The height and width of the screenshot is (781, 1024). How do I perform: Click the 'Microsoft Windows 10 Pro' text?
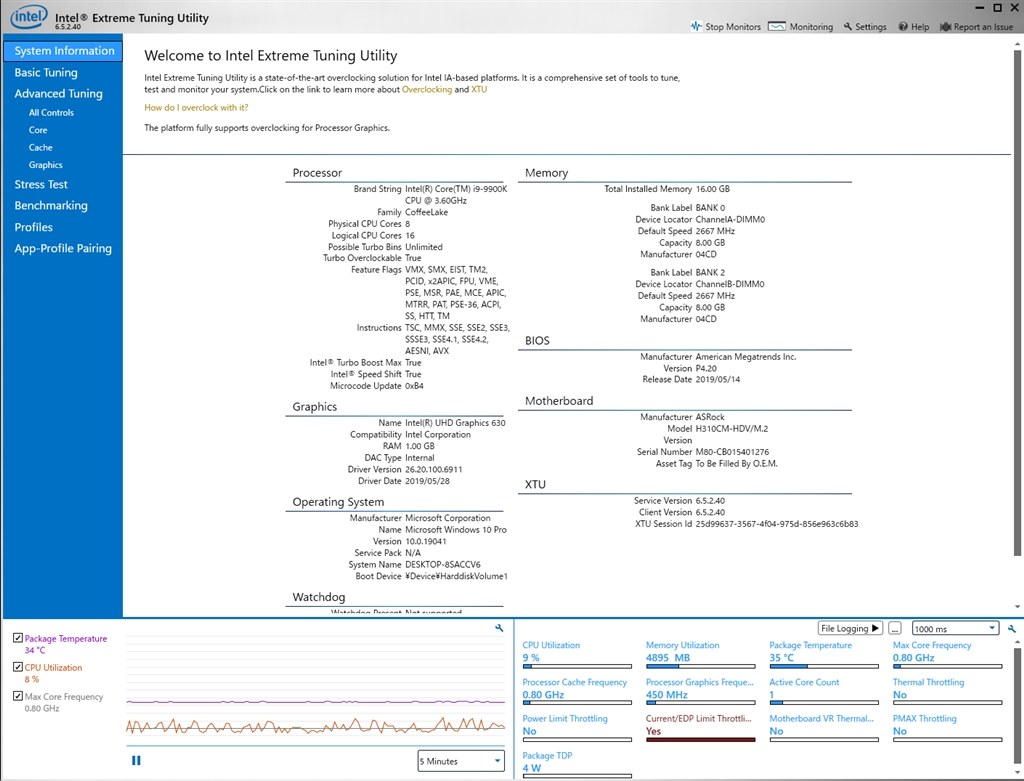(456, 530)
